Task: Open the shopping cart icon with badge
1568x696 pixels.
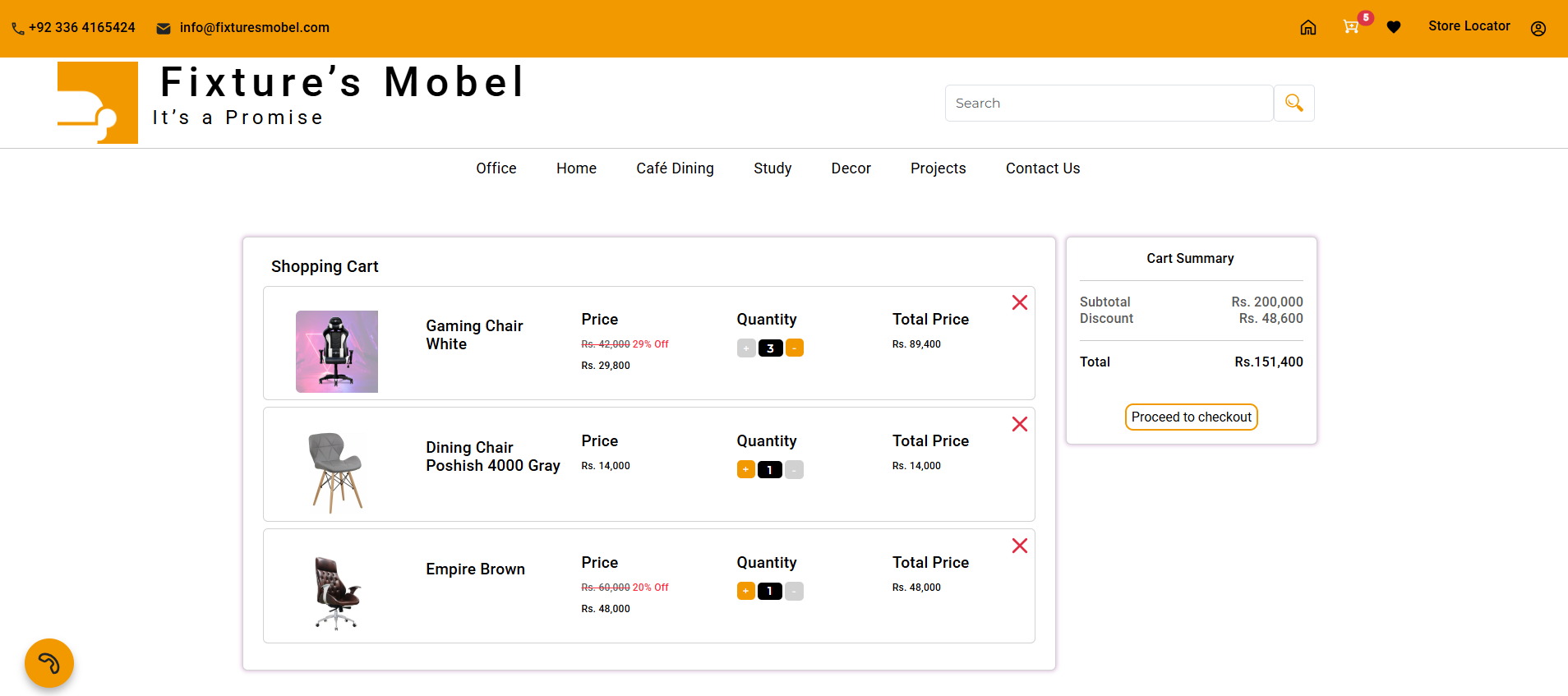Action: coord(1351,26)
